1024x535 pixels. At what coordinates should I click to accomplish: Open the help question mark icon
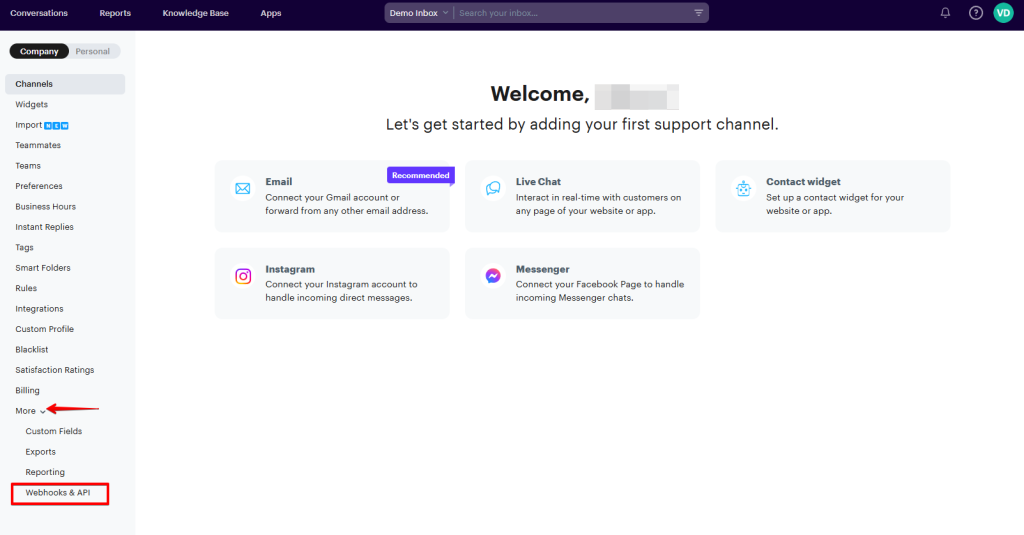976,13
